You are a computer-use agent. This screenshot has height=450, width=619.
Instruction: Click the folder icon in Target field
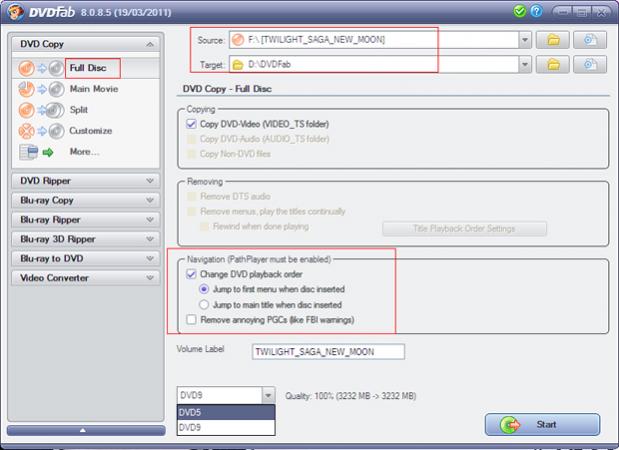pos(238,65)
